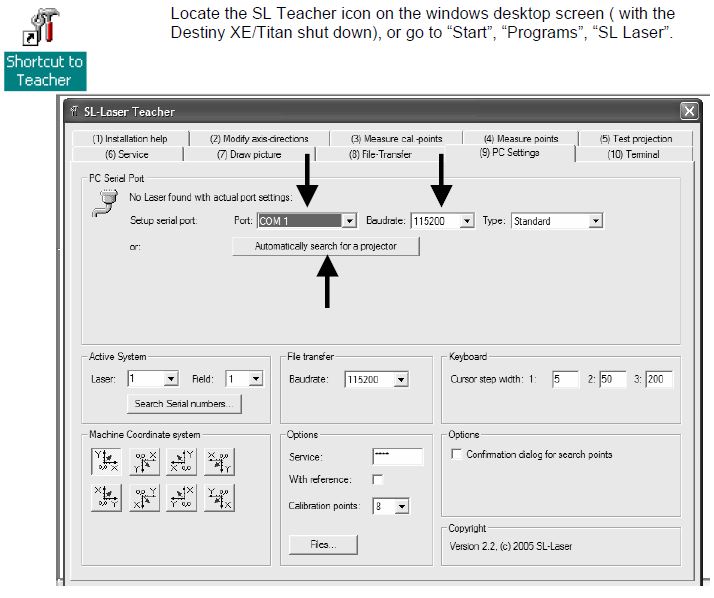Switch to the (8) File-Transfer tab

(x=380, y=155)
